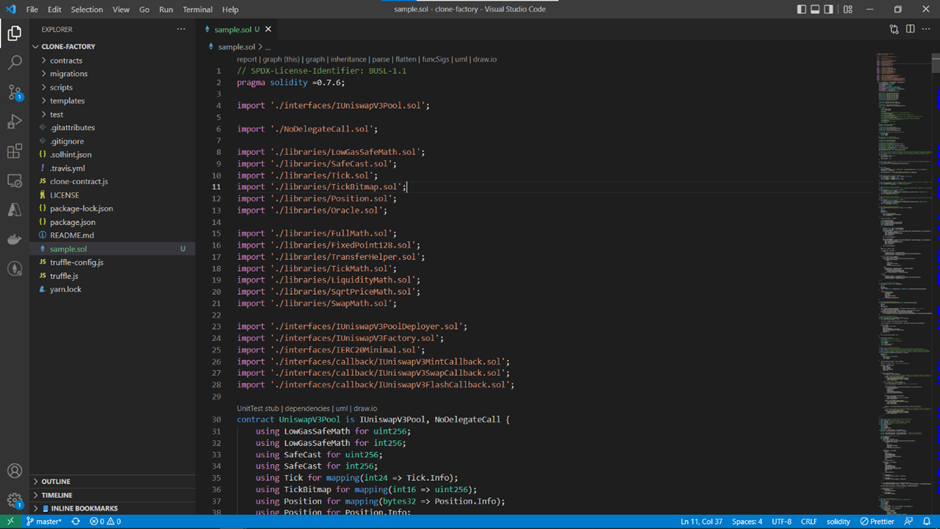Open the Search view

pyautogui.click(x=14, y=62)
